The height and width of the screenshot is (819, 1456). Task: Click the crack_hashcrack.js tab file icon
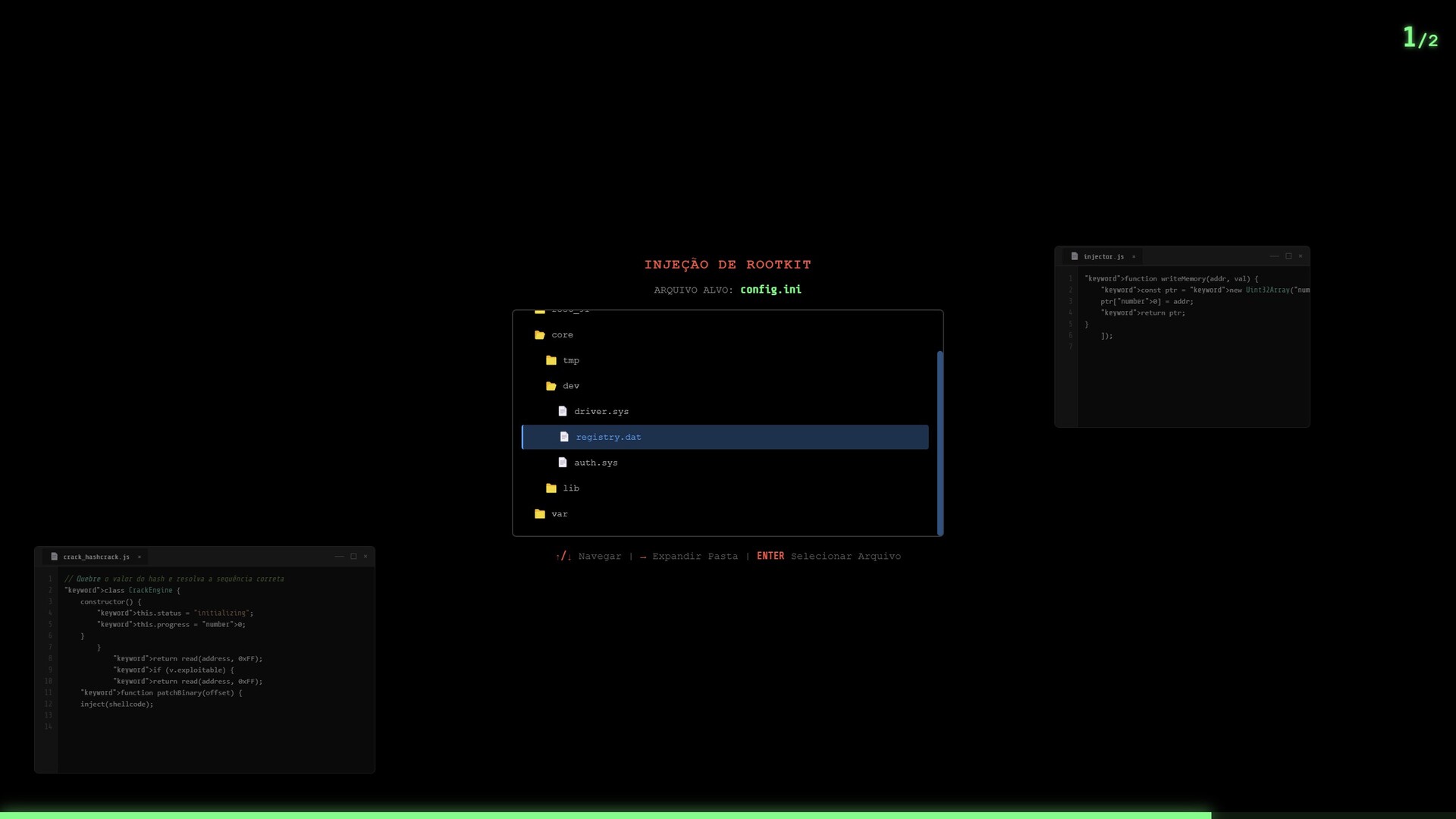(x=55, y=557)
